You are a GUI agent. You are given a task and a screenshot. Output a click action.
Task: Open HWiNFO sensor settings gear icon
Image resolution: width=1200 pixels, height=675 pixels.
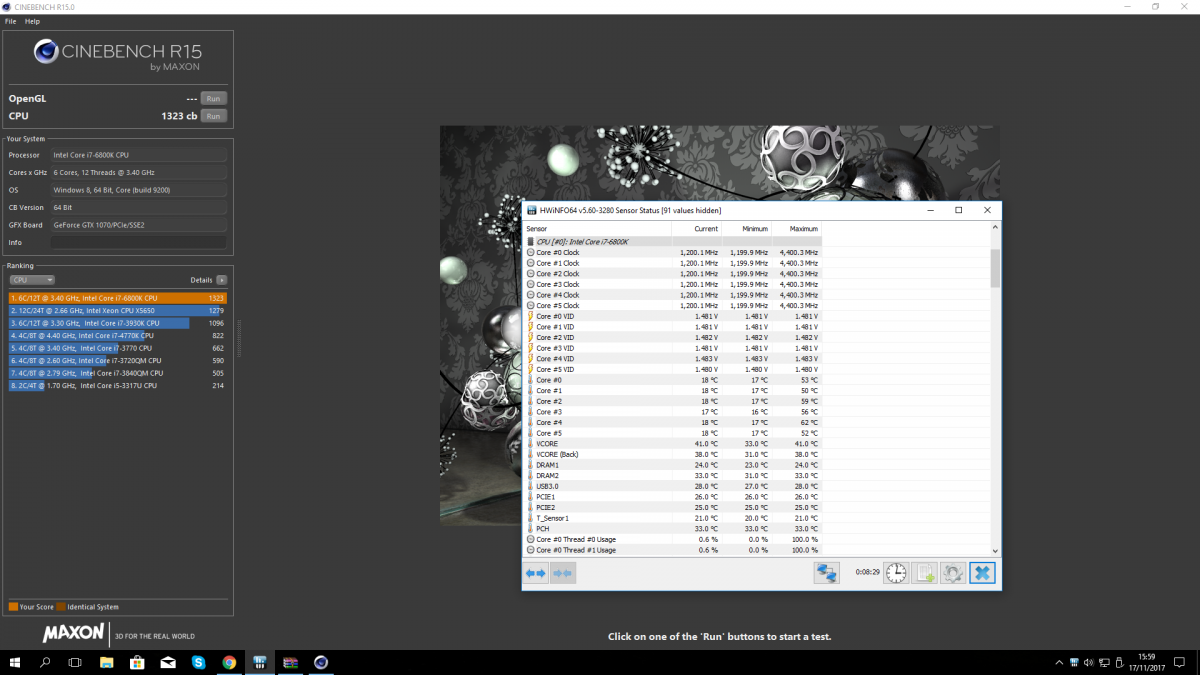(x=953, y=573)
